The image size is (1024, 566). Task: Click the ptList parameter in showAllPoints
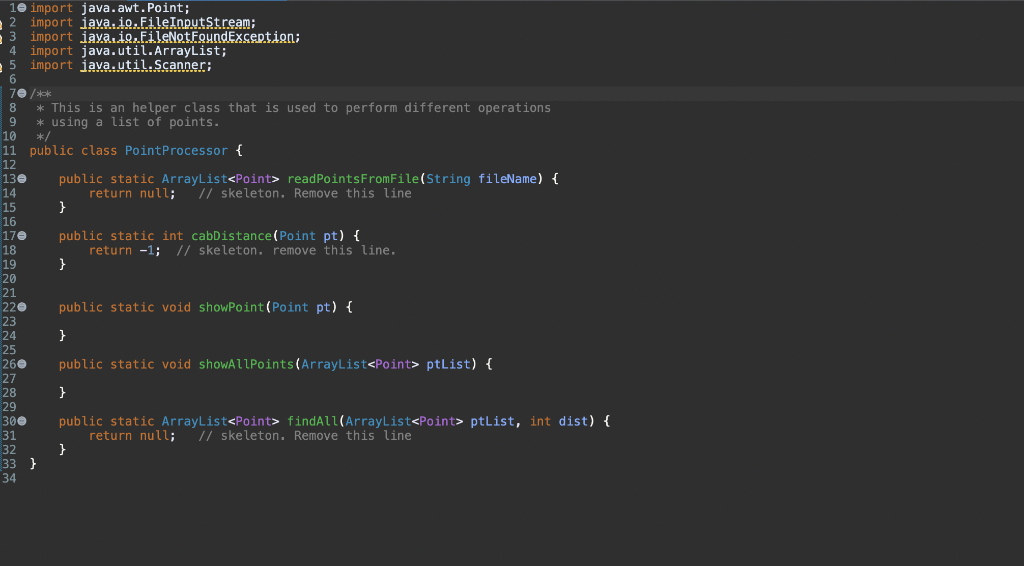[448, 364]
